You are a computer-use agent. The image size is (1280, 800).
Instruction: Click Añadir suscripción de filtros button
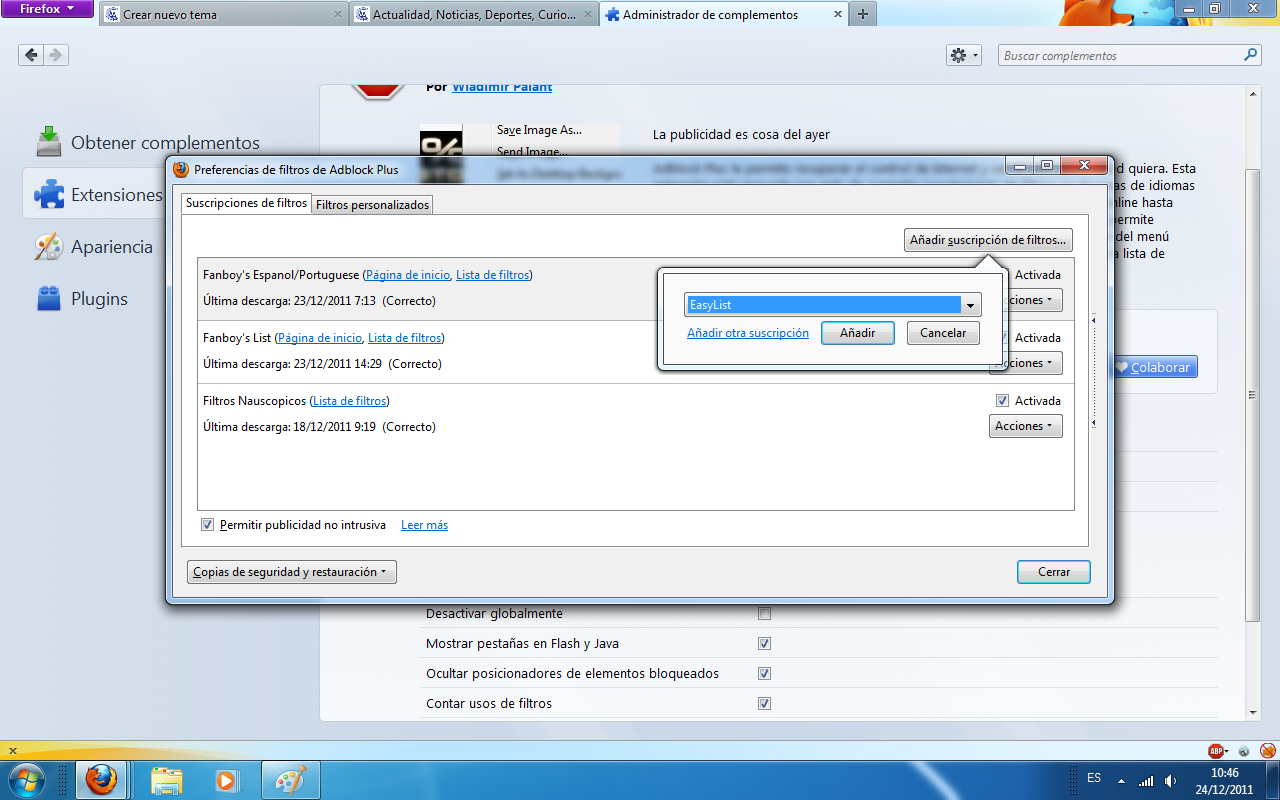click(988, 240)
